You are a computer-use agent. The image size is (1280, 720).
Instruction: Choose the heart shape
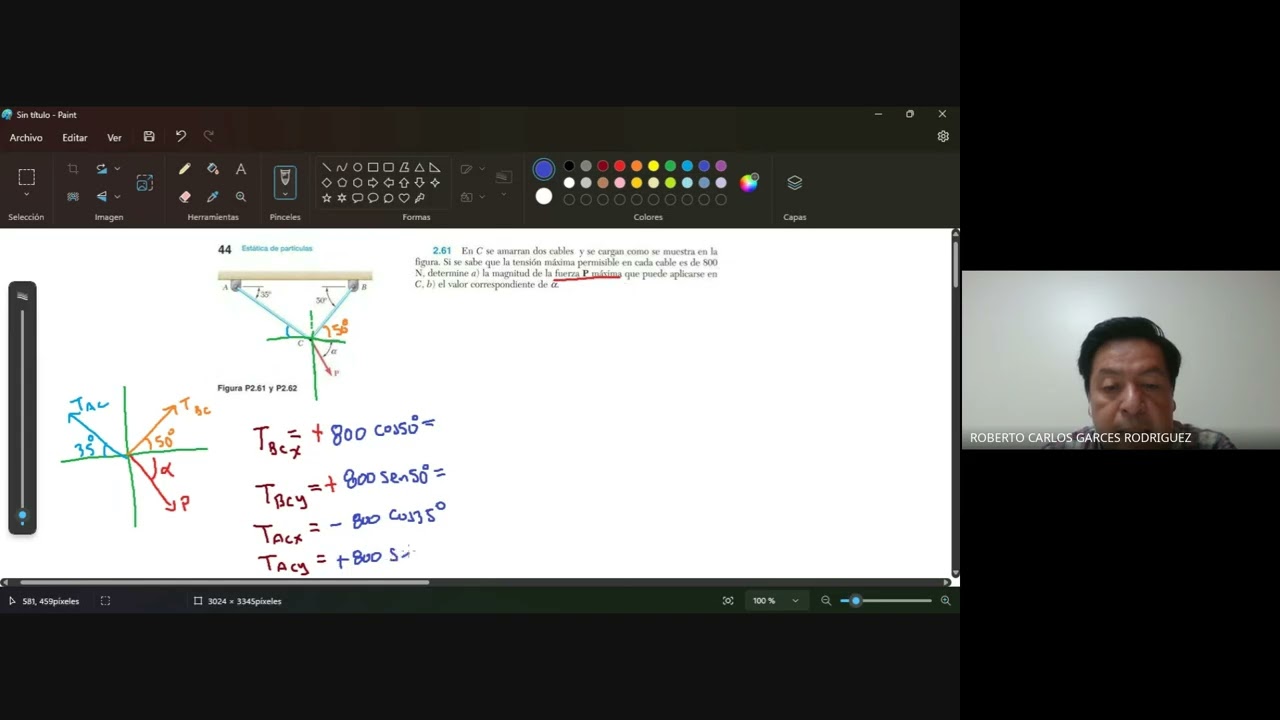pos(404,198)
